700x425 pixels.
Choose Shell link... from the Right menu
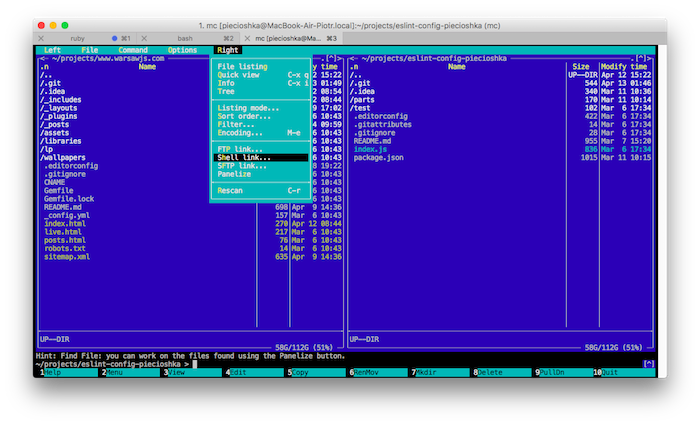click(243, 157)
